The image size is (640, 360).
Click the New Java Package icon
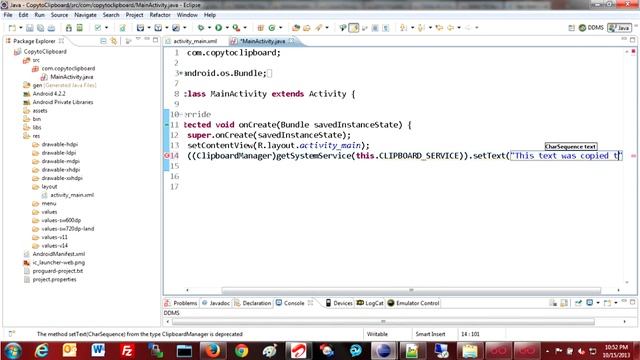(260, 28)
